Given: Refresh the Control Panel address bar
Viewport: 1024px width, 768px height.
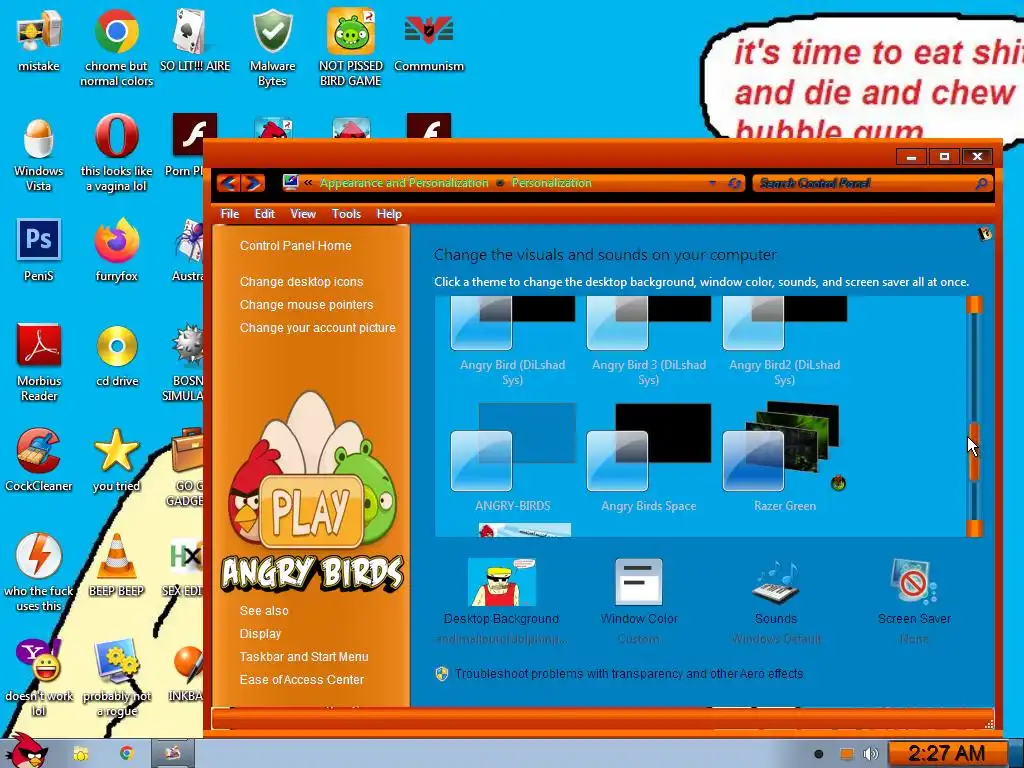Looking at the screenshot, I should tap(734, 184).
